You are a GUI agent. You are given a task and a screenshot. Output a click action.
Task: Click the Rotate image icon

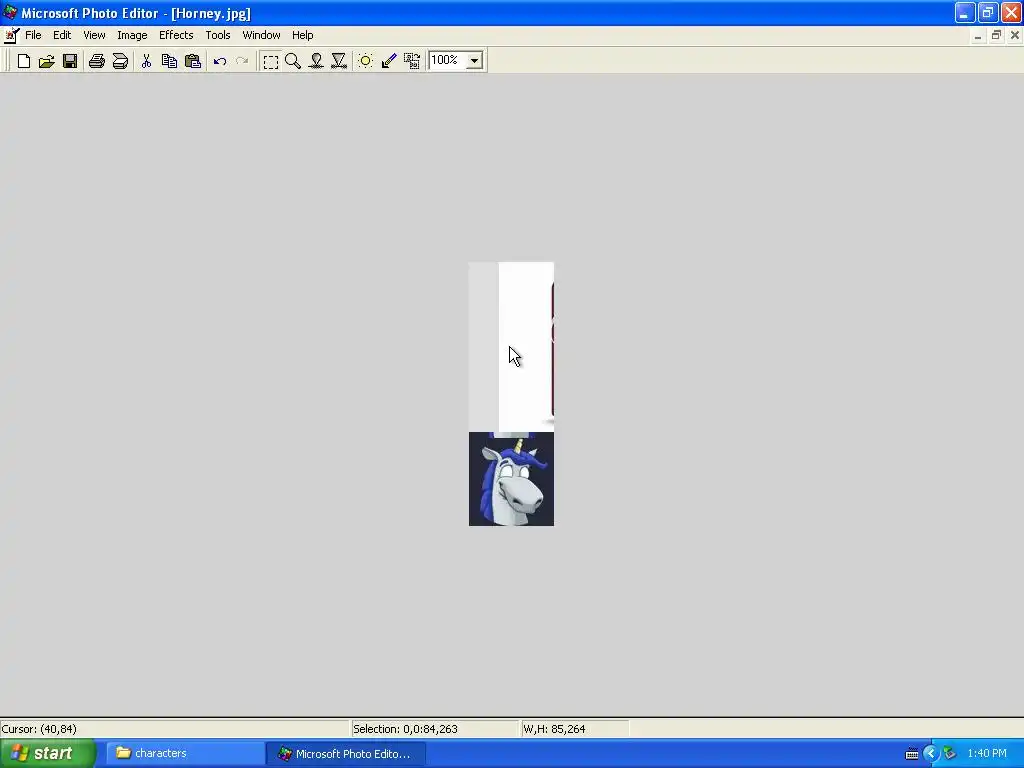[411, 61]
